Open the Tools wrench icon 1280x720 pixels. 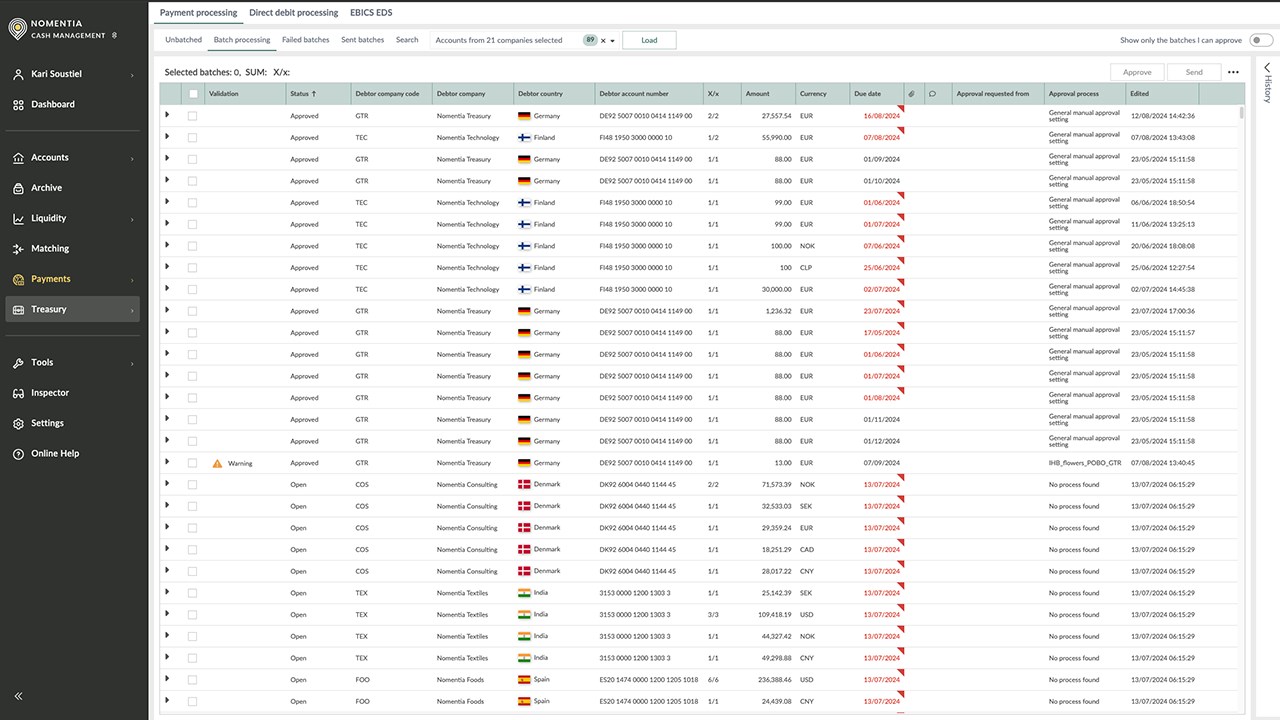pos(18,363)
